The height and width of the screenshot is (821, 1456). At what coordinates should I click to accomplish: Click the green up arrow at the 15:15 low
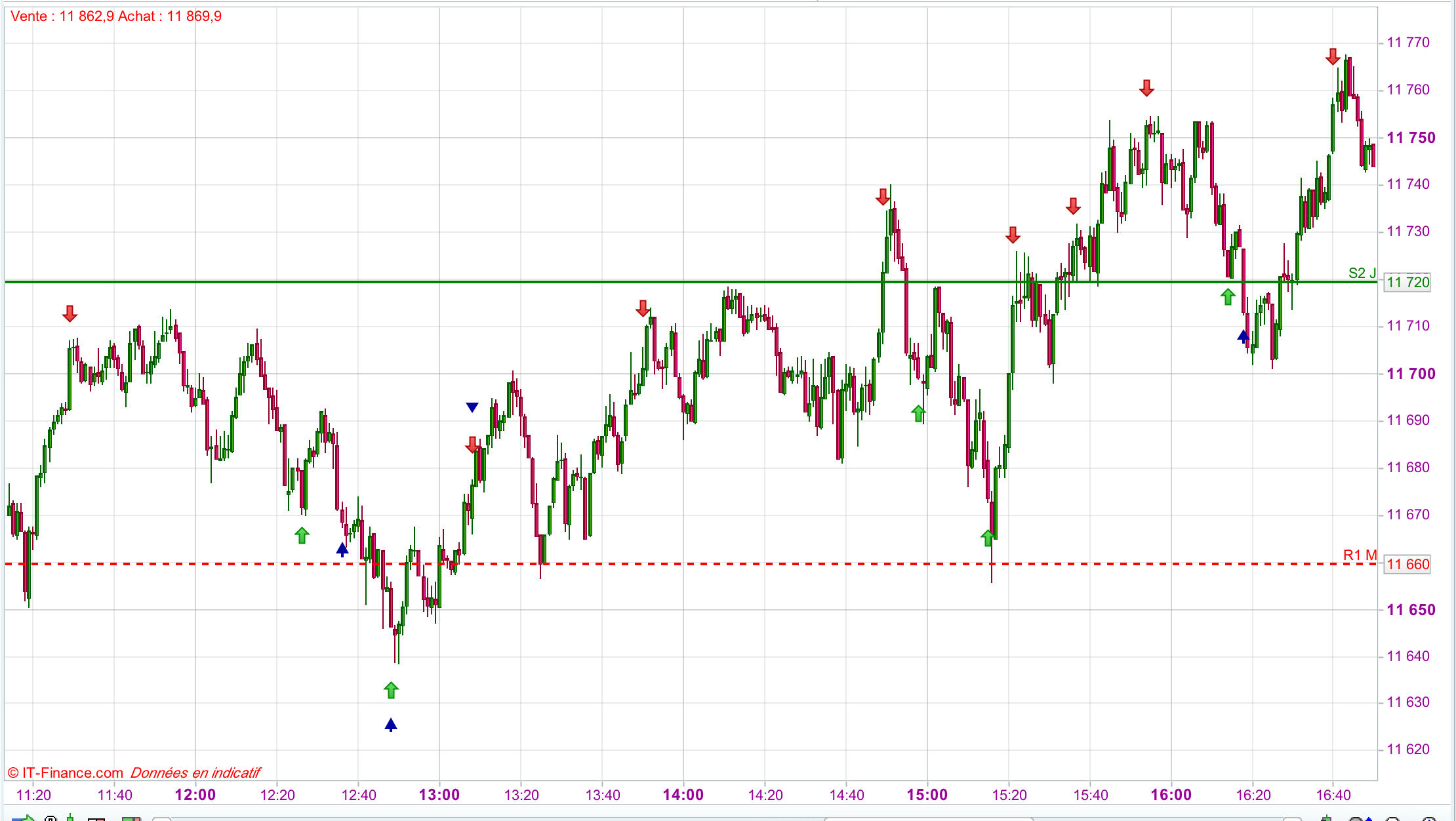click(987, 538)
